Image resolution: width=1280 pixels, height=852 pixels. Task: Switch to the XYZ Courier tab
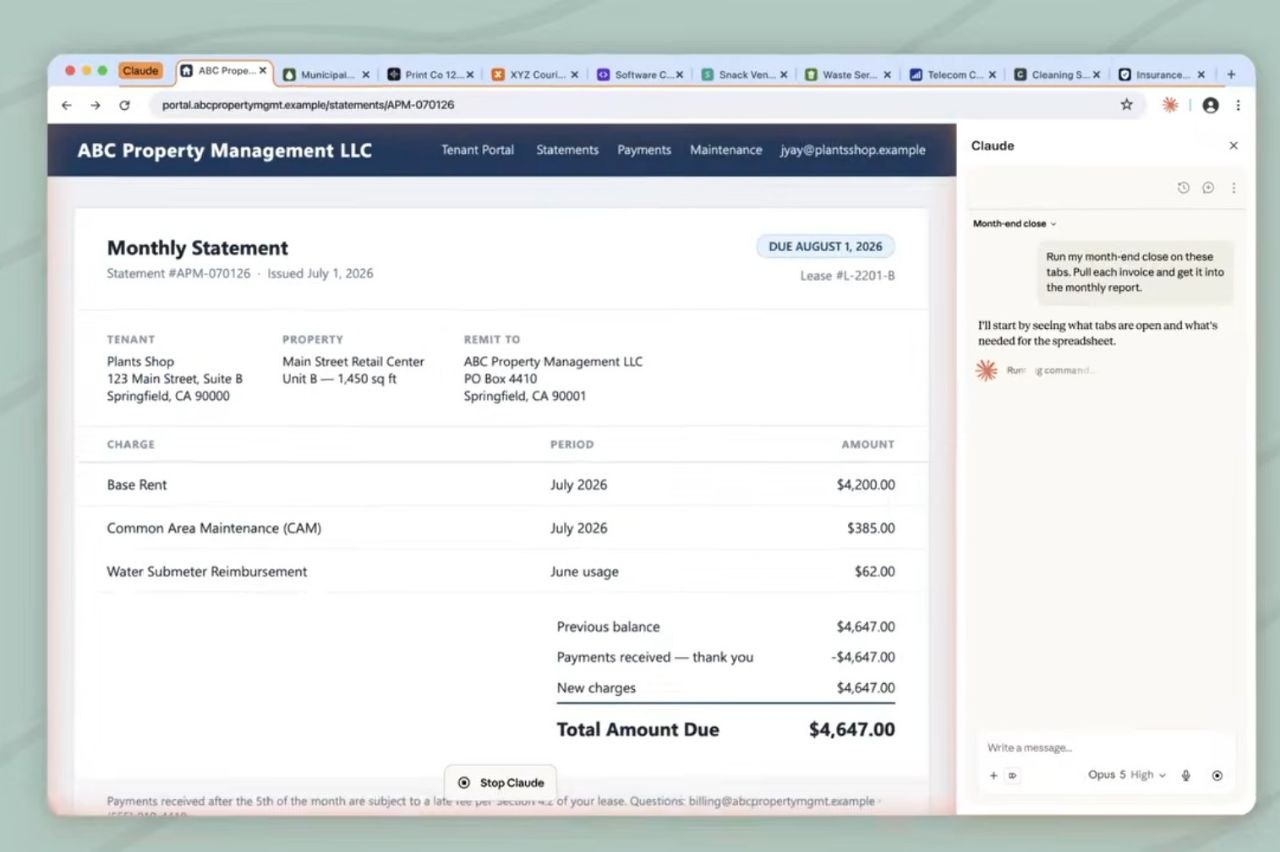(535, 75)
